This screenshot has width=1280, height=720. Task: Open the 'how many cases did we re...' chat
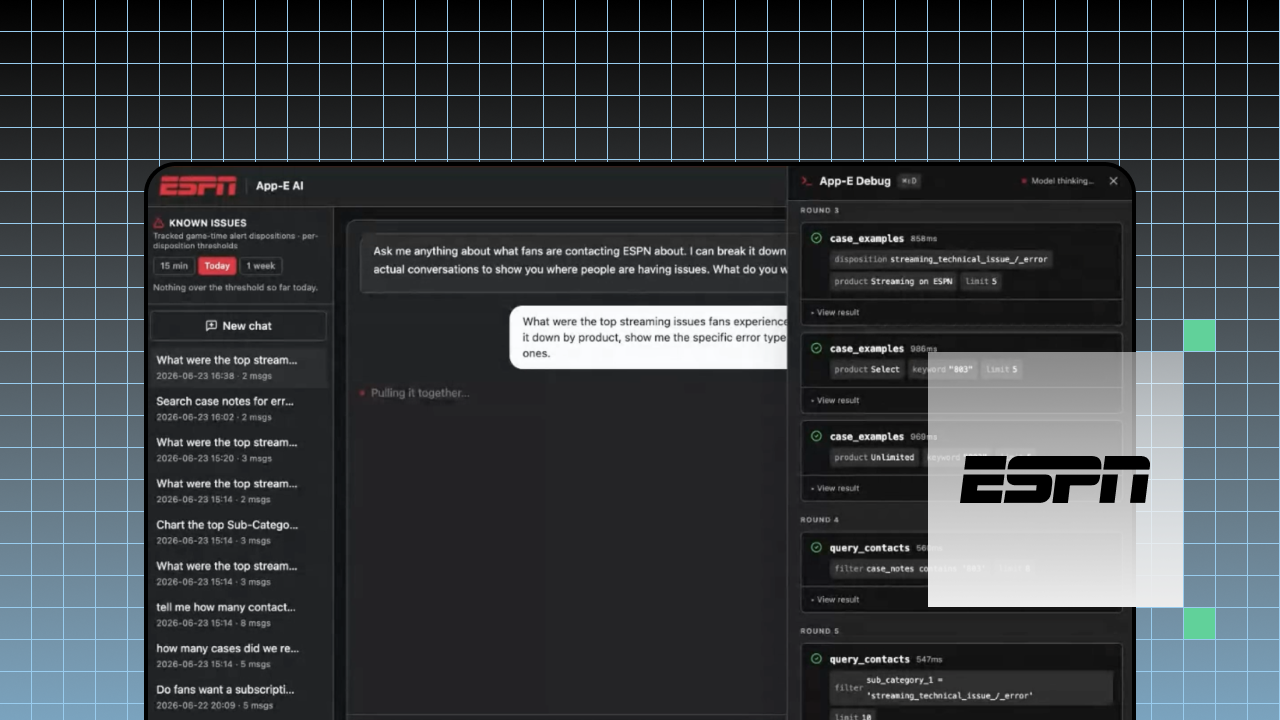point(238,655)
